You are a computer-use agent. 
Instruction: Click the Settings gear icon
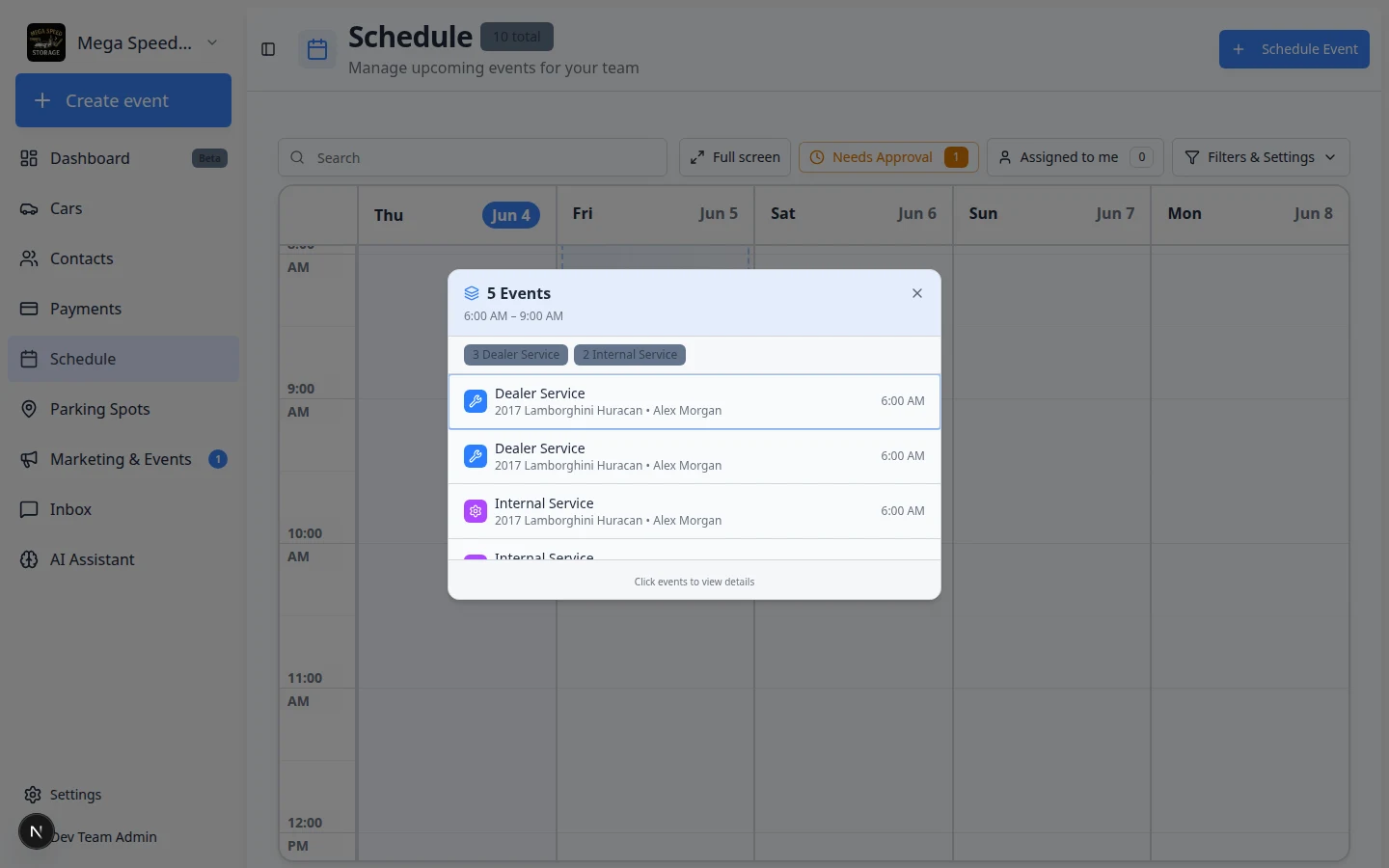pyautogui.click(x=33, y=795)
